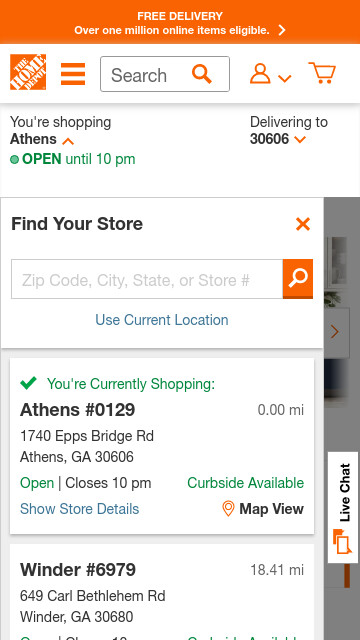This screenshot has width=360, height=640.
Task: Submit store search with orange magnifier button
Action: [298, 279]
